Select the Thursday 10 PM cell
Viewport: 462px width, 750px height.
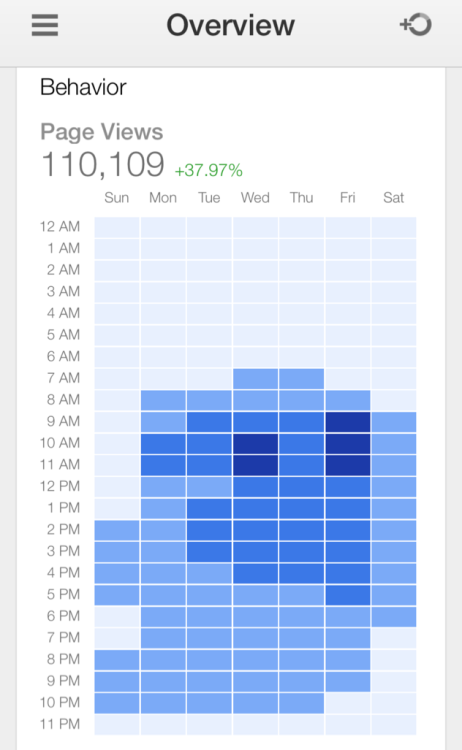point(301,703)
